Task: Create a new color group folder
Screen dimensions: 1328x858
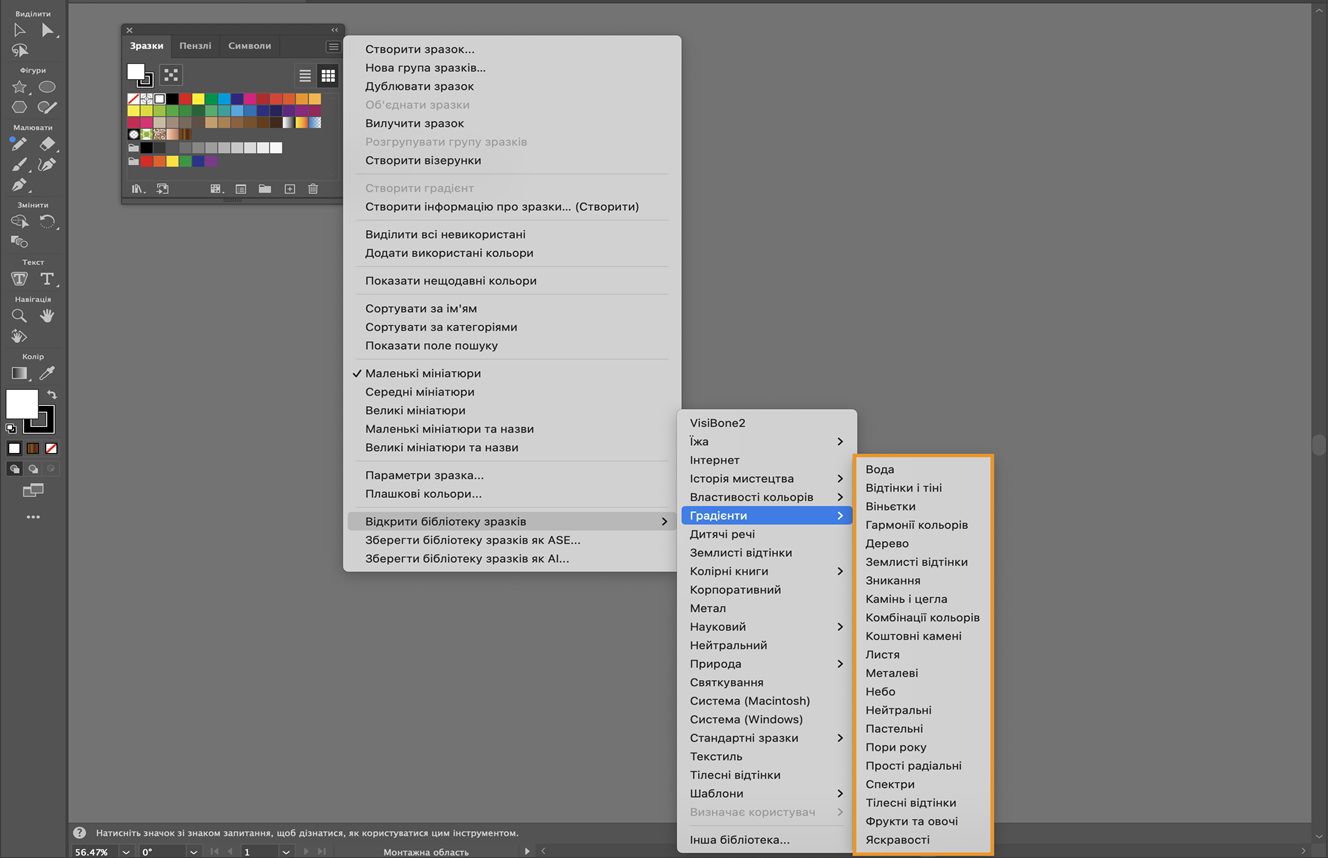Action: pos(265,189)
